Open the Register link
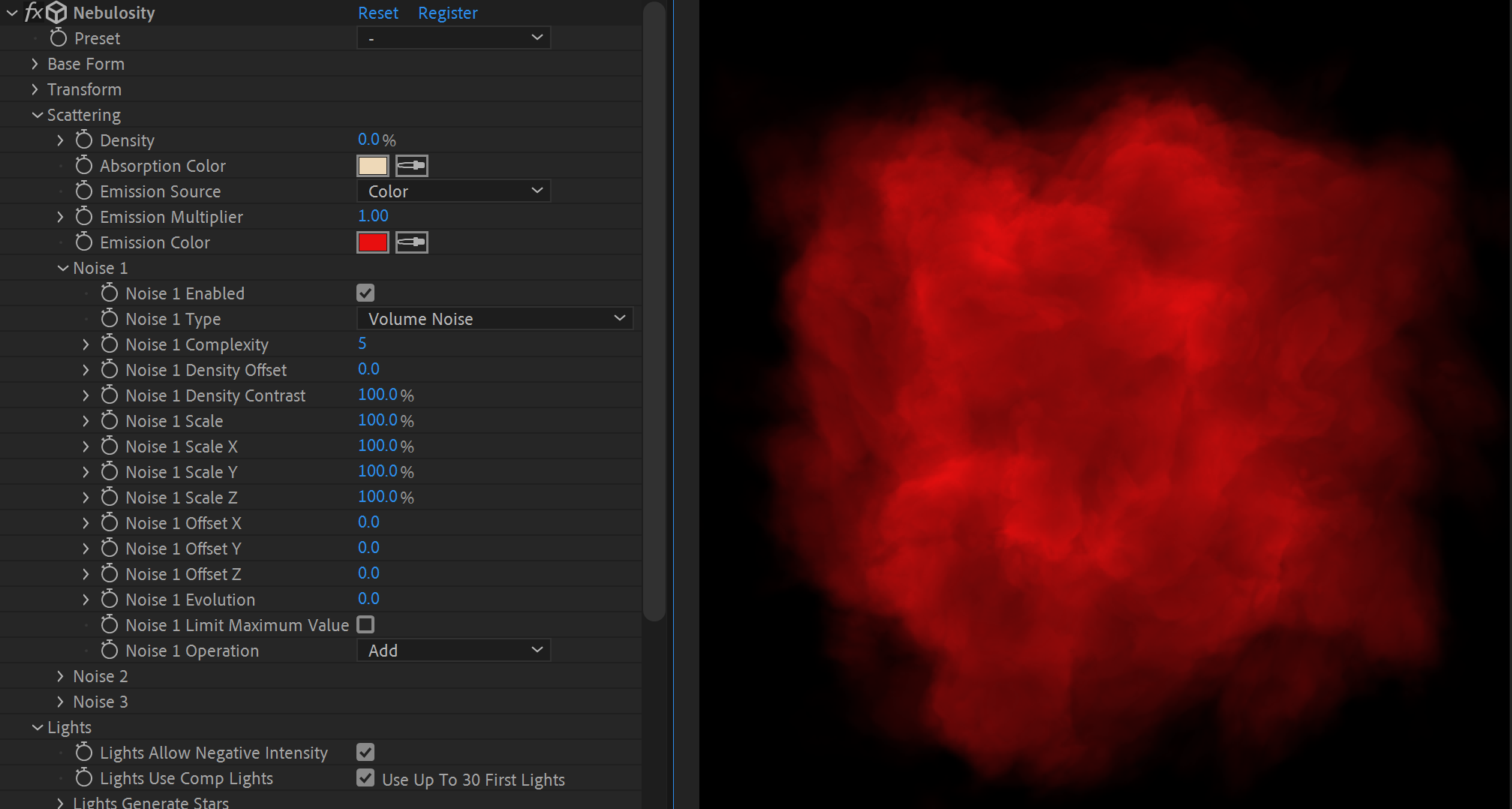 point(448,13)
